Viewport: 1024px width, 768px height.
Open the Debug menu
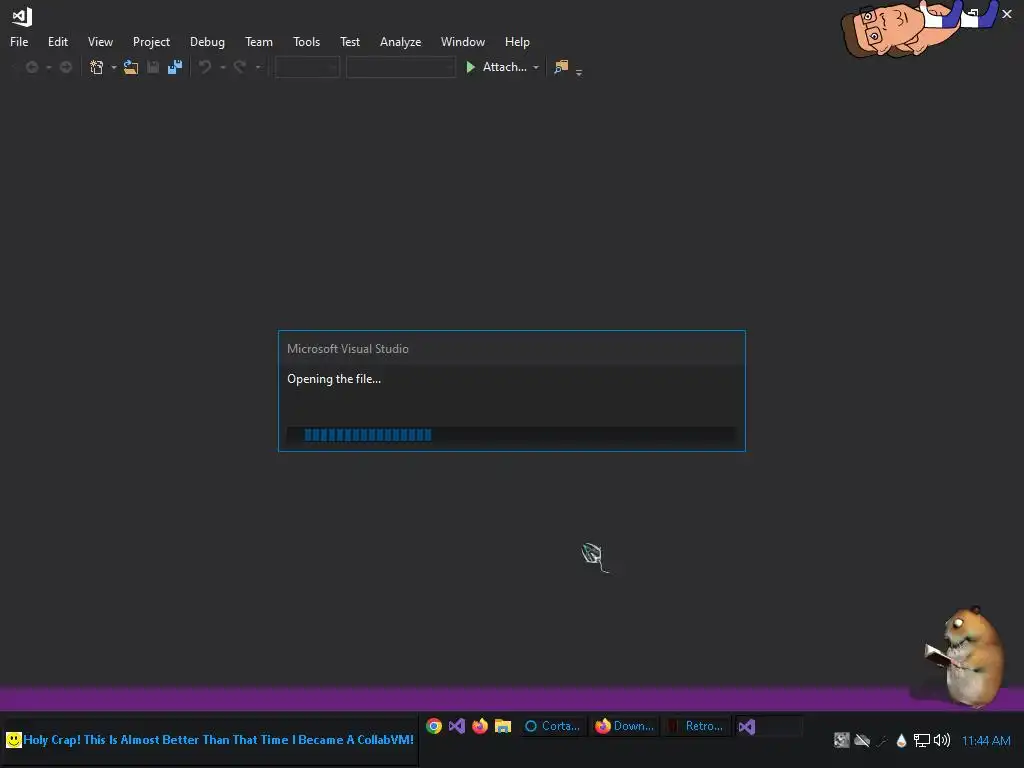click(207, 42)
